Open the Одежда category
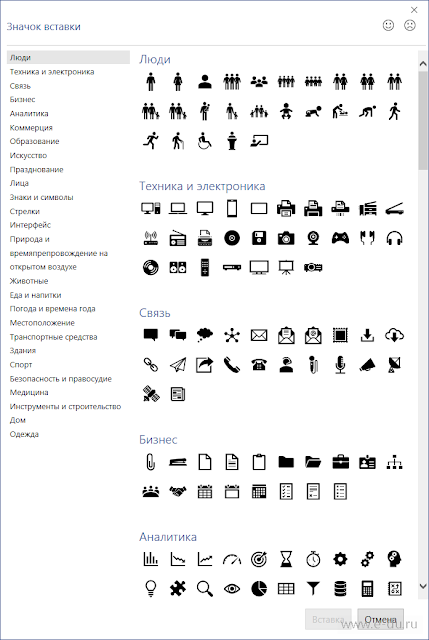Viewport: 429px width, 640px height. point(24,434)
